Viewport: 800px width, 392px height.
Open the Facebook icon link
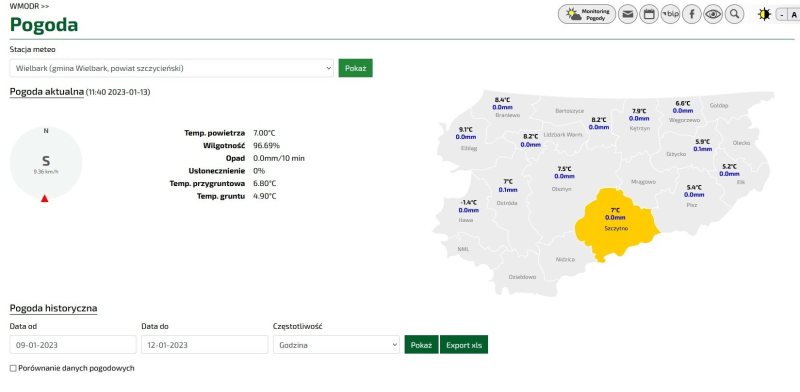coord(692,14)
